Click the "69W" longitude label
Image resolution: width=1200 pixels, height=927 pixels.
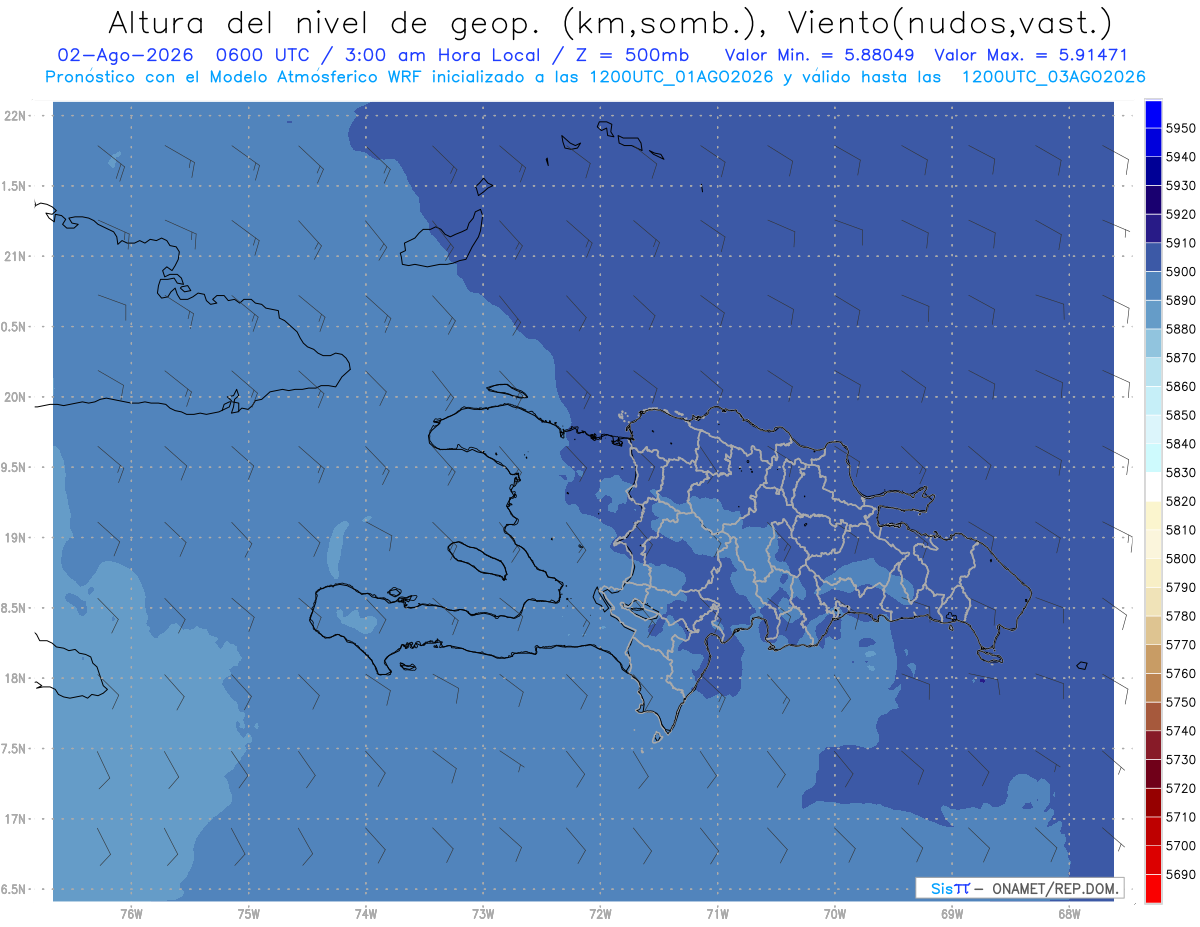(x=952, y=914)
